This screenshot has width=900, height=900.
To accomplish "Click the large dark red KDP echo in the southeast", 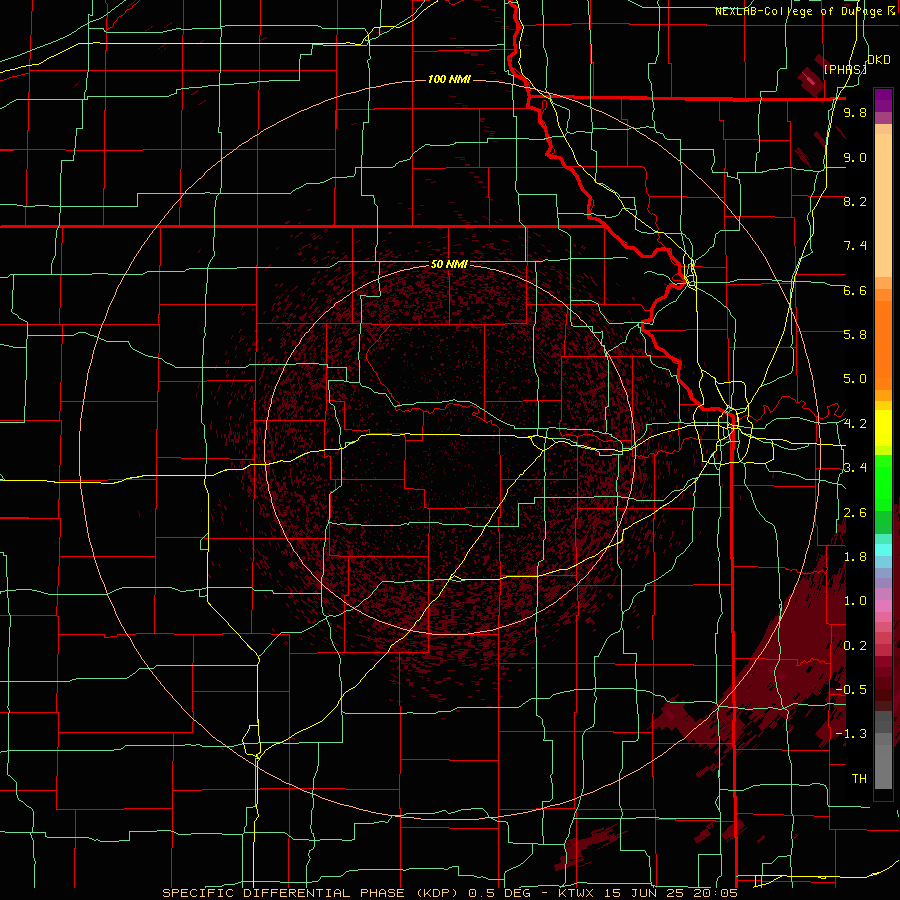I will click(x=798, y=654).
